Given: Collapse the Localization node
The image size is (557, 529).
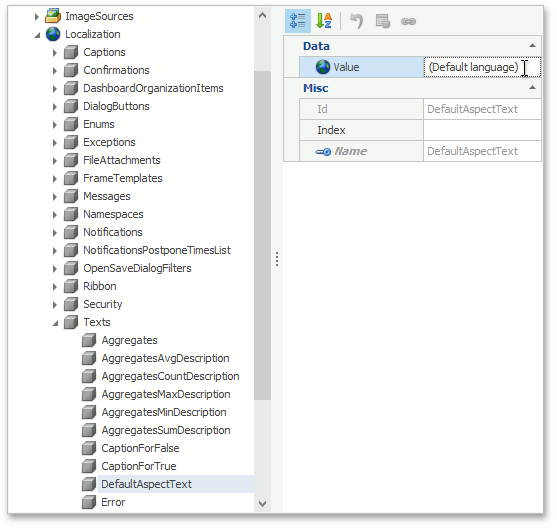Looking at the screenshot, I should (x=37, y=35).
